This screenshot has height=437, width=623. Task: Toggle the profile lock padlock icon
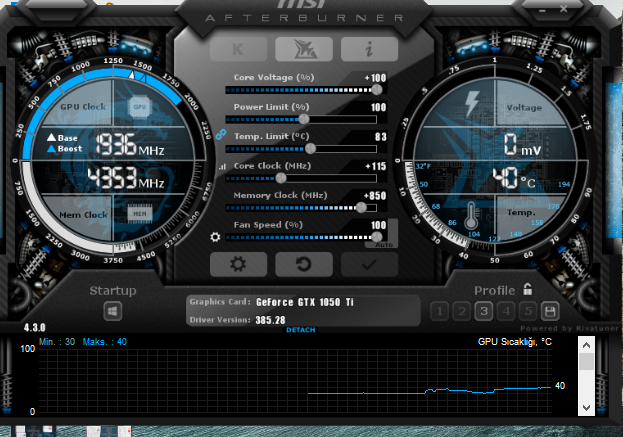(528, 289)
